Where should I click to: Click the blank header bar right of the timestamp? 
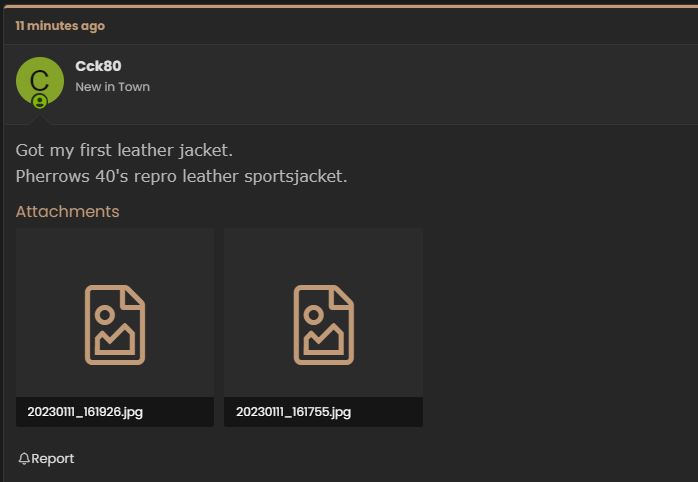point(402,26)
